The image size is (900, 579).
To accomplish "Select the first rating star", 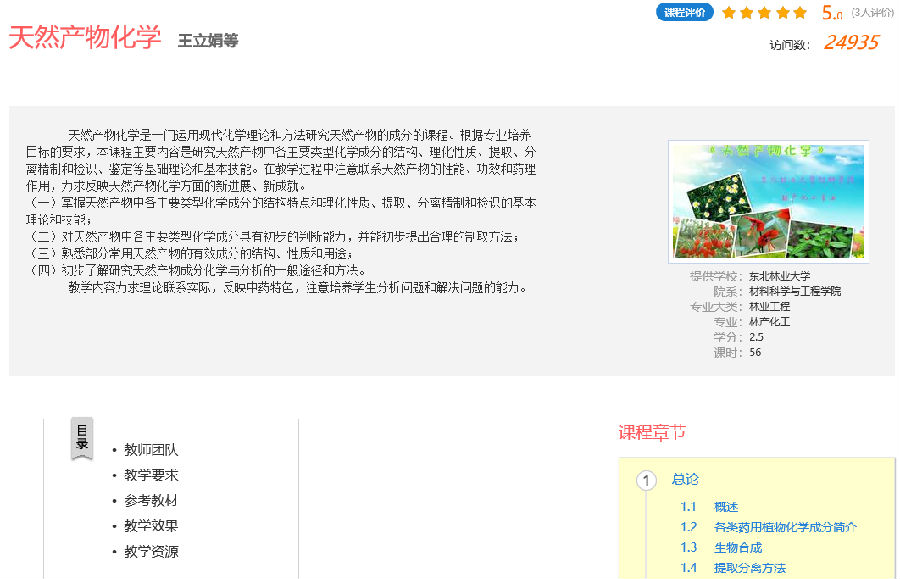I will click(729, 13).
